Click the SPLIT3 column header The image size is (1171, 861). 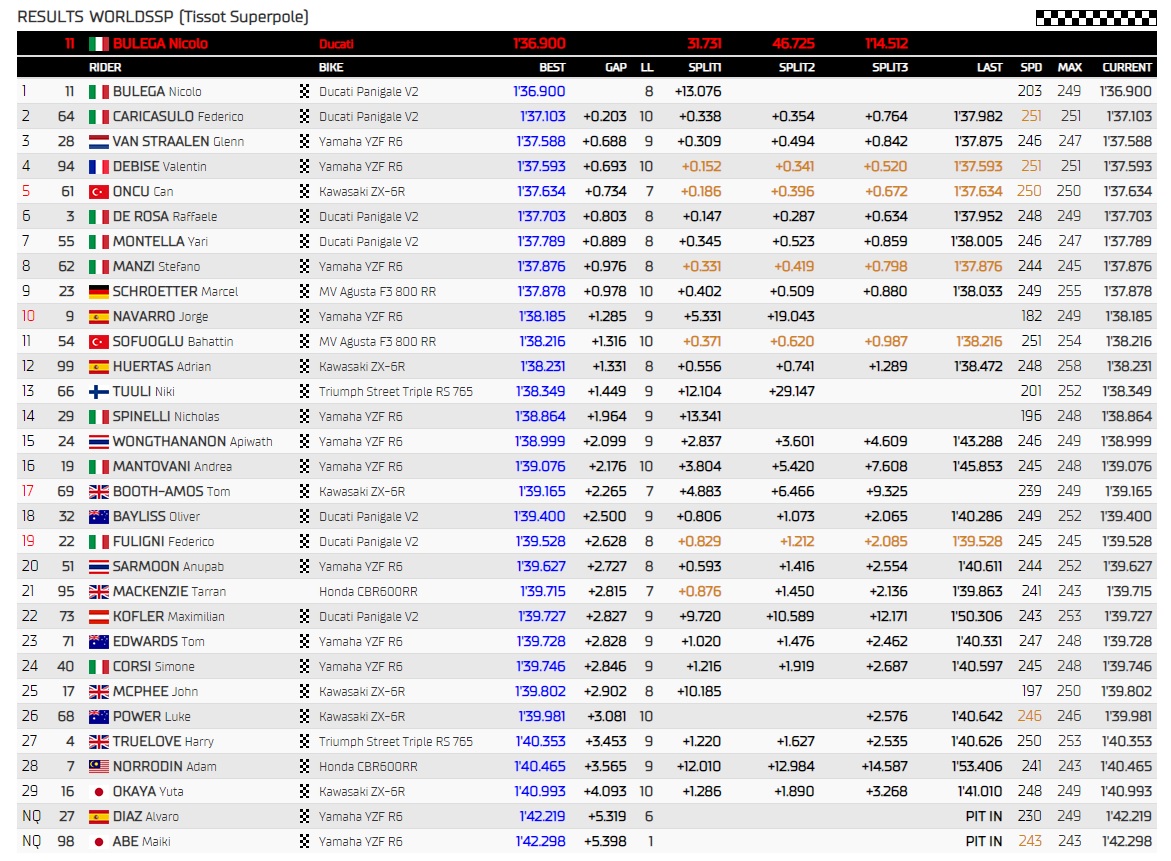(890, 67)
